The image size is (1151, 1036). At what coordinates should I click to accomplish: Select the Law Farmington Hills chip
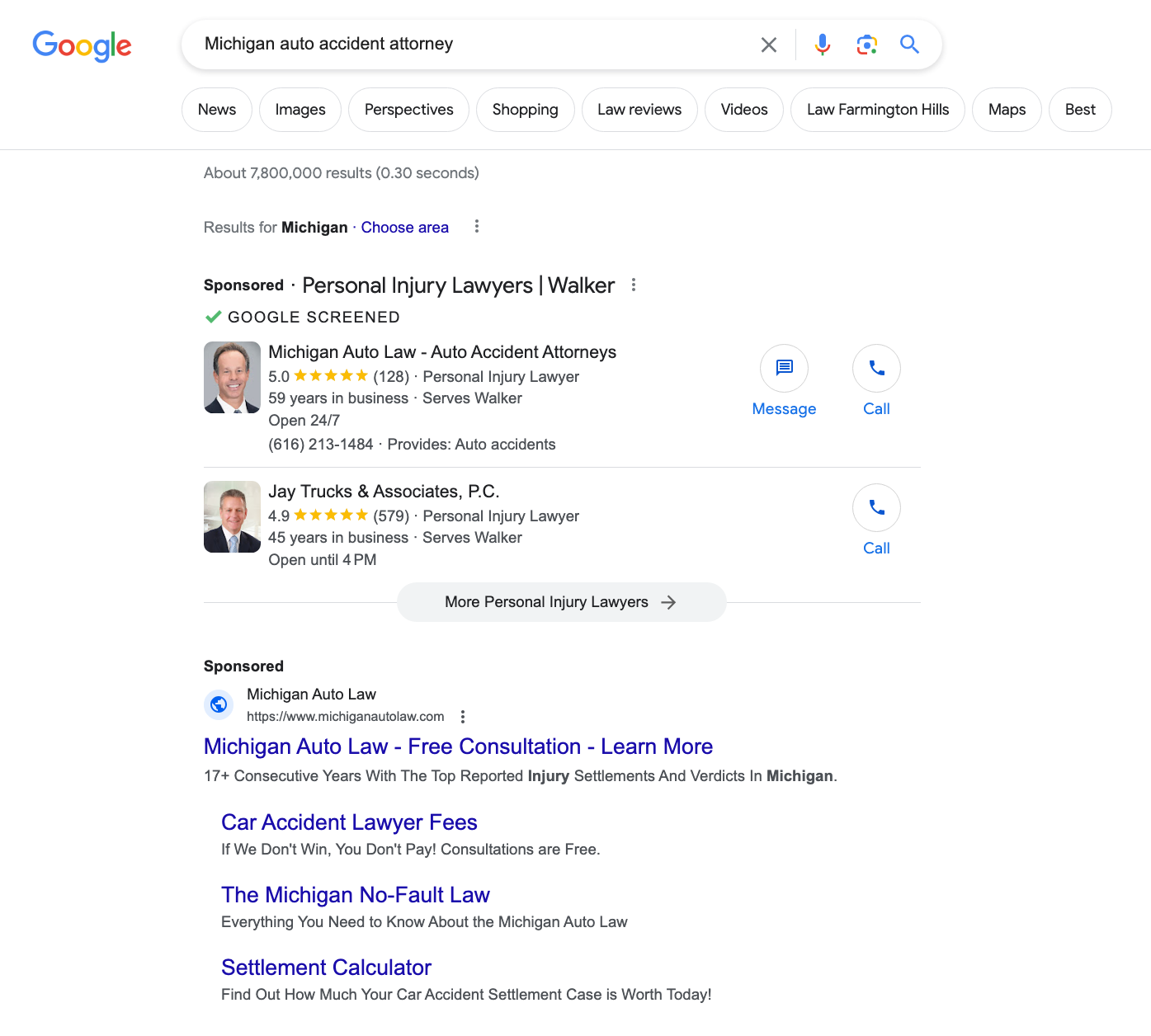[878, 110]
